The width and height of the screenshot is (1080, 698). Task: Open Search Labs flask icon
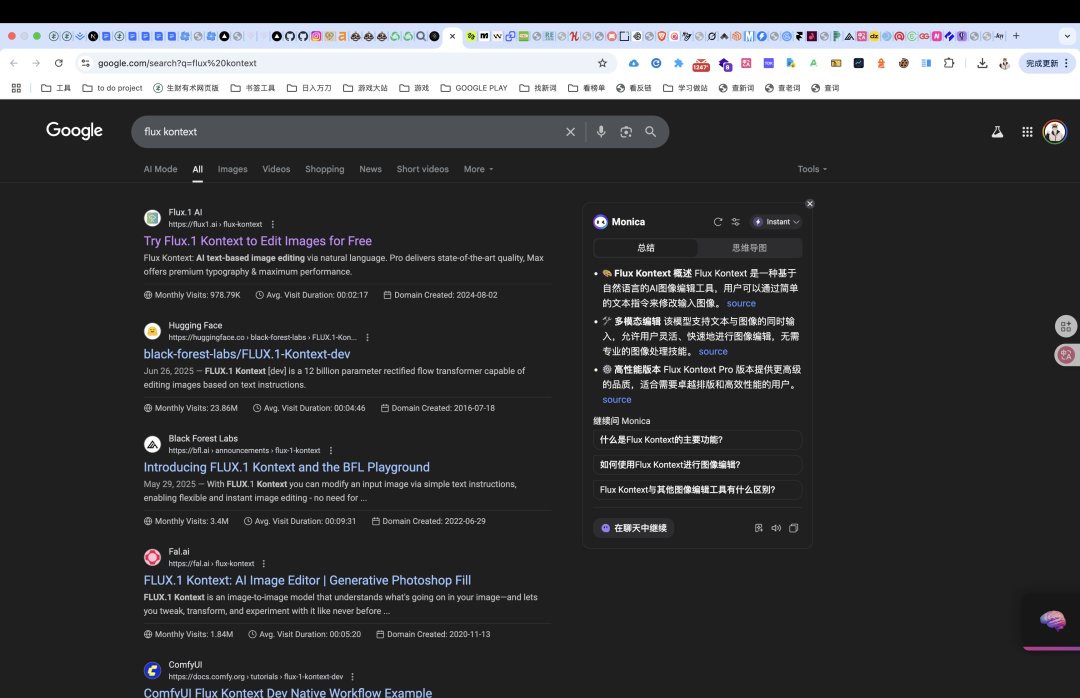pos(997,132)
